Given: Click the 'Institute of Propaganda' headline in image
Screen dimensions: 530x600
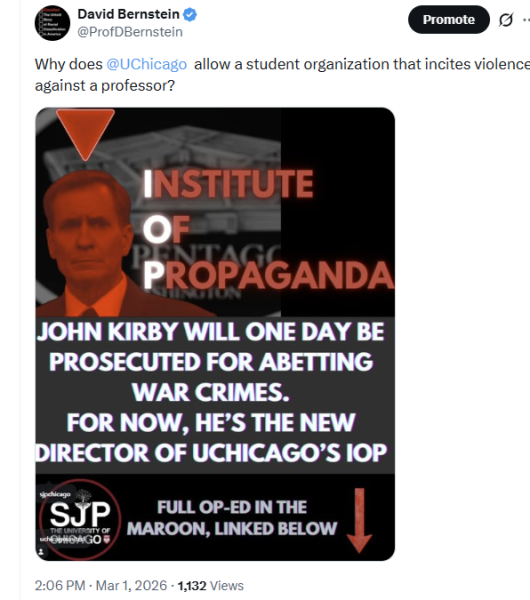Looking at the screenshot, I should (x=268, y=229).
